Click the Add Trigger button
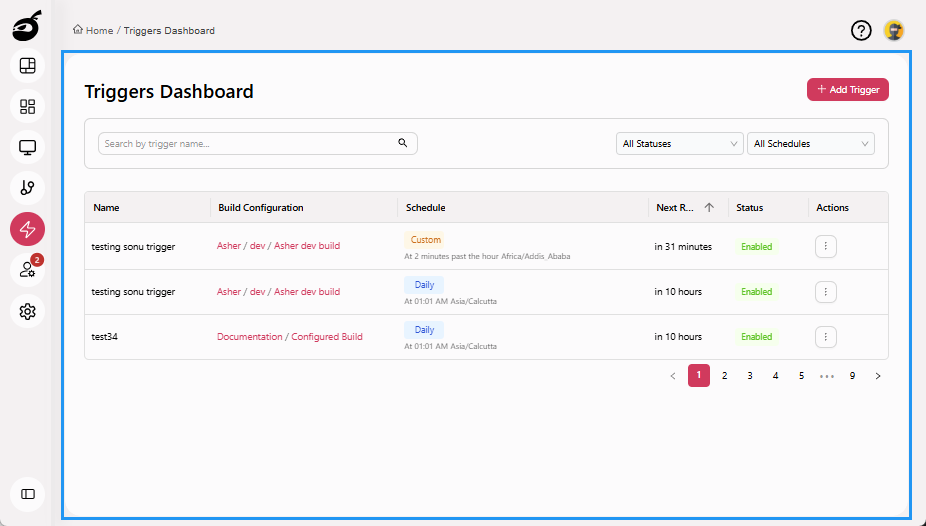This screenshot has height=526, width=926. point(847,89)
